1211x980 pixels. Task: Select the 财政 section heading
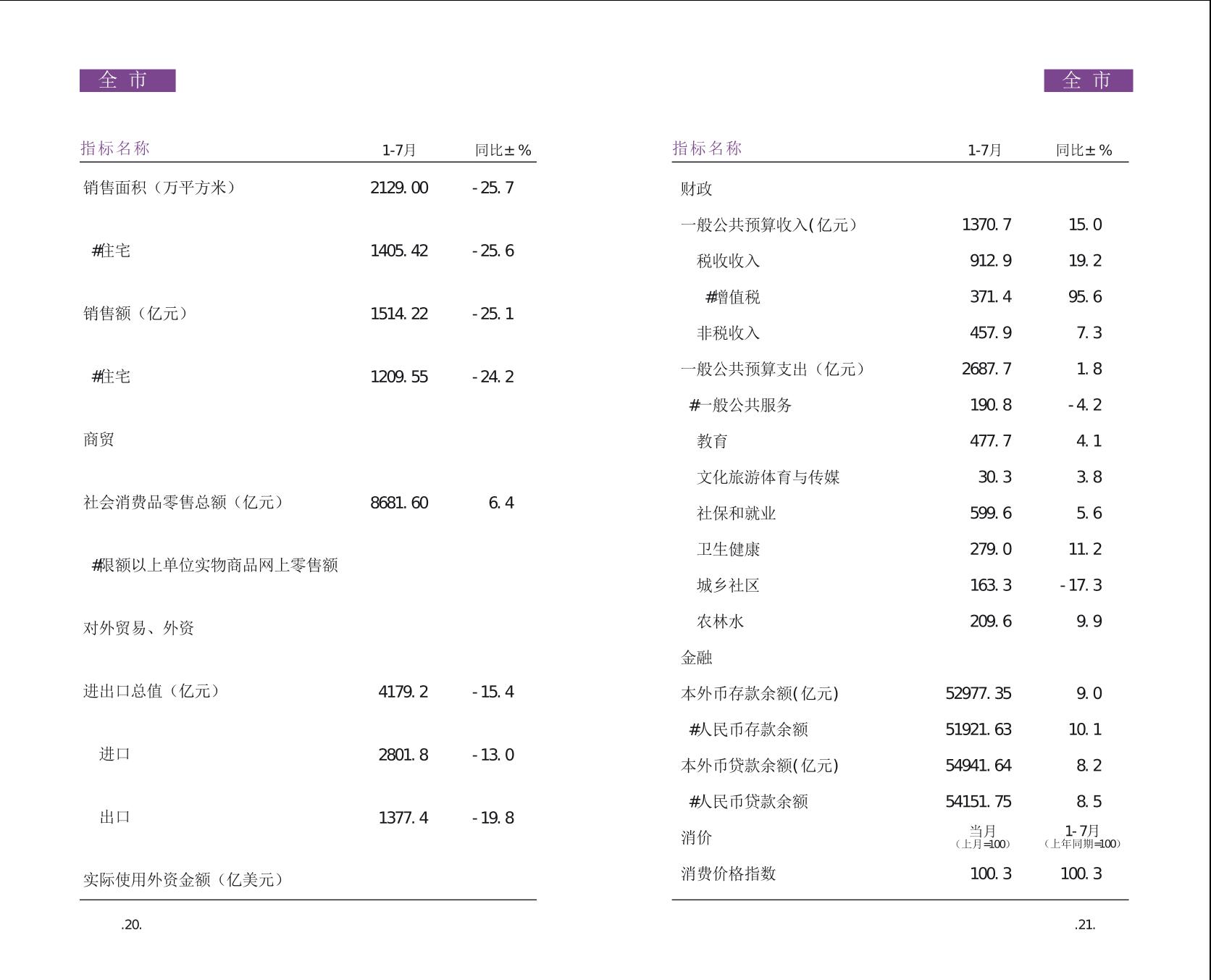tap(697, 189)
